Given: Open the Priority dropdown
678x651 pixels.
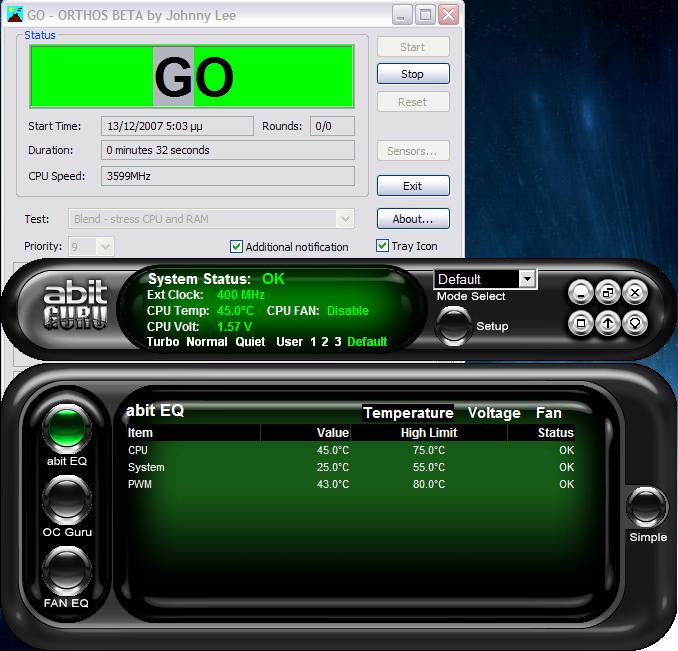Looking at the screenshot, I should 105,246.
